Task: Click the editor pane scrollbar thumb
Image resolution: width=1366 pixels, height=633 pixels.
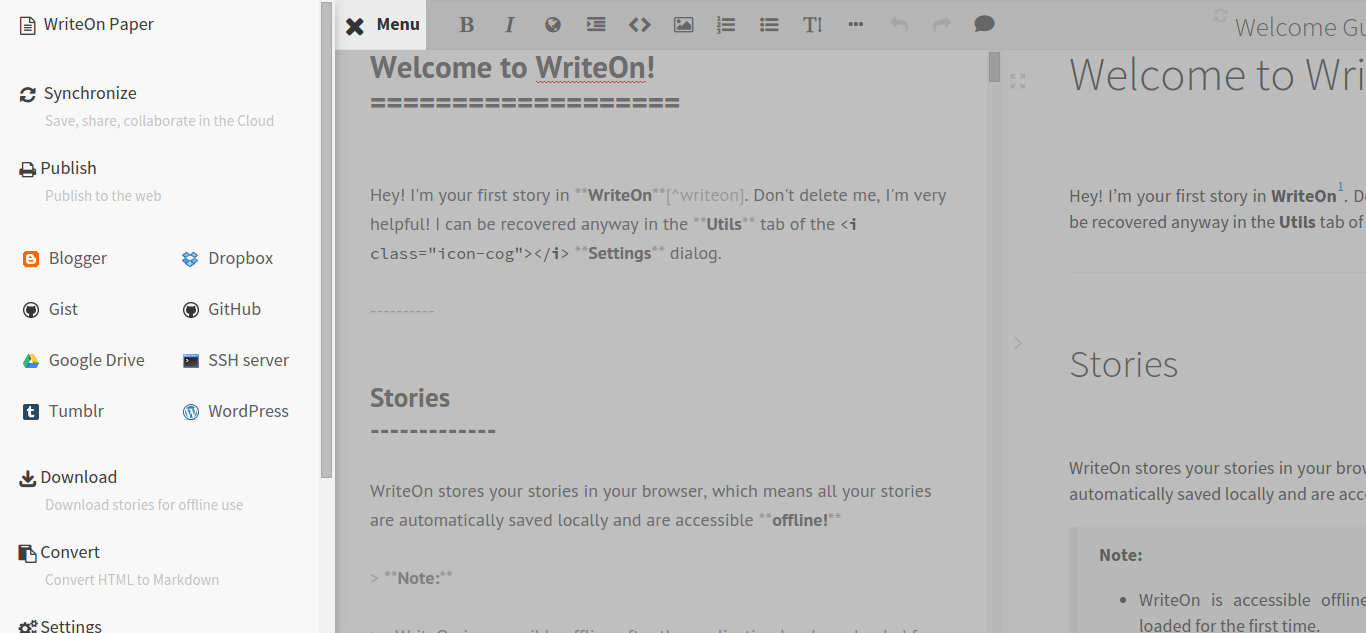Action: [994, 66]
